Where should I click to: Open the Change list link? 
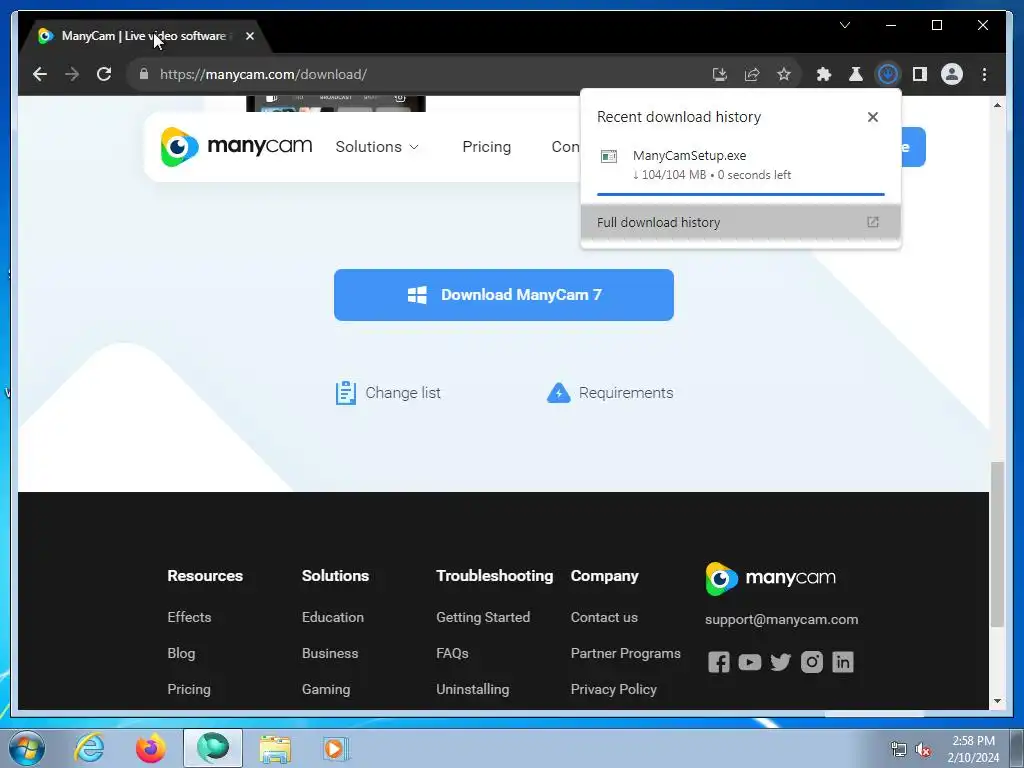[x=388, y=393]
